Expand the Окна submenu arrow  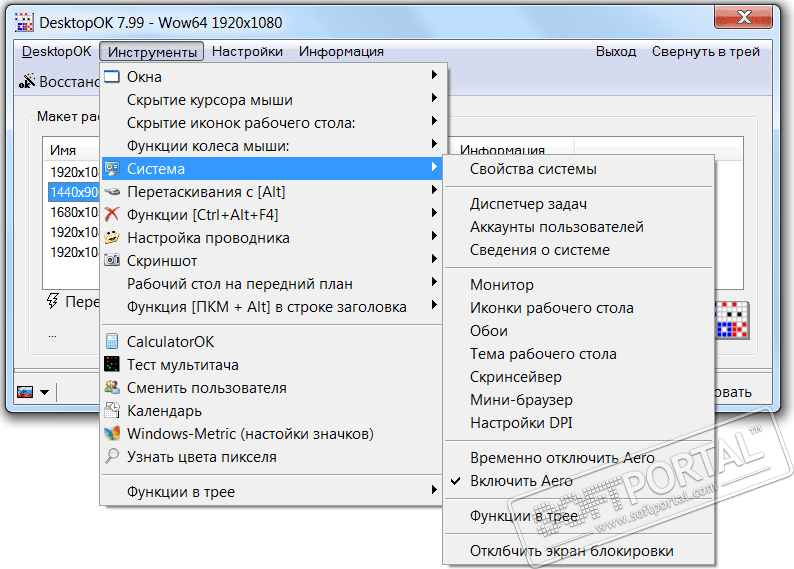434,75
